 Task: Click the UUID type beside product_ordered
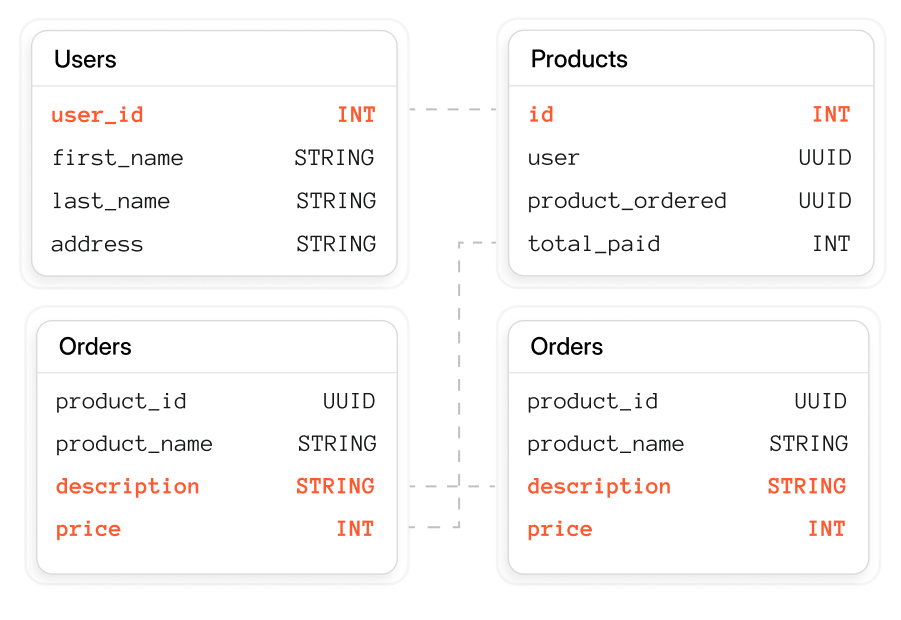click(825, 201)
